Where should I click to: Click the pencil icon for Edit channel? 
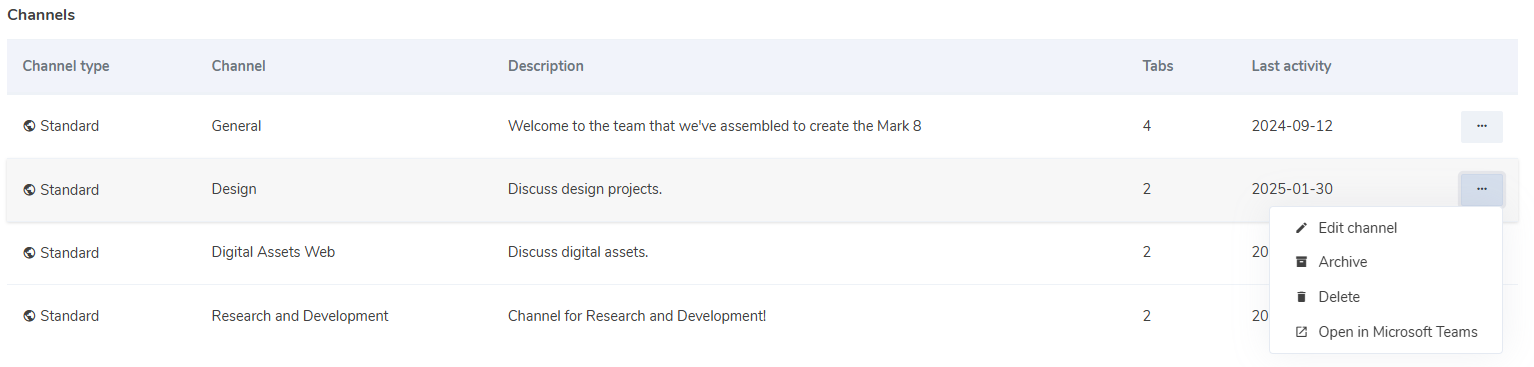click(x=1301, y=228)
